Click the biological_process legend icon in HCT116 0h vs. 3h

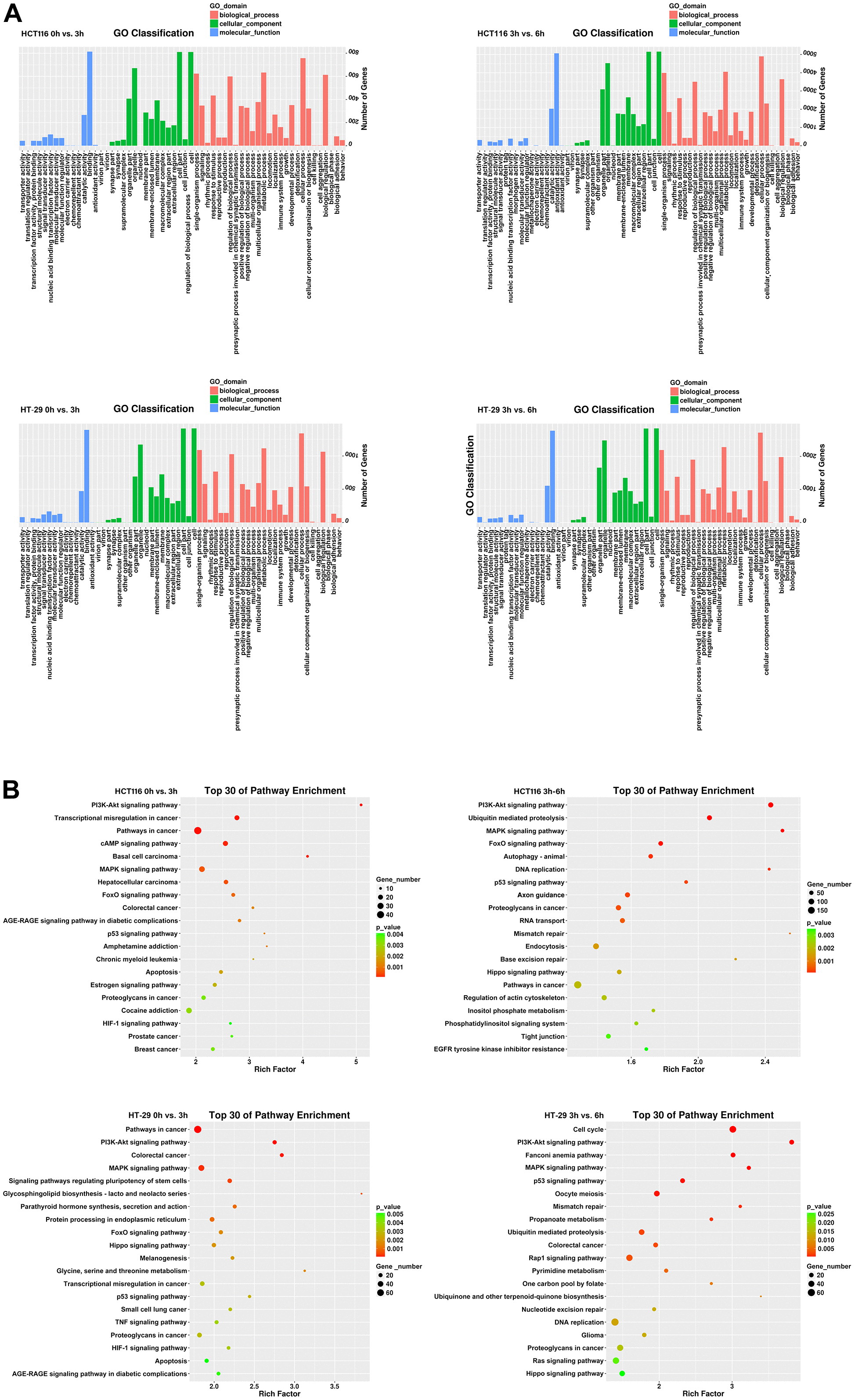point(213,18)
